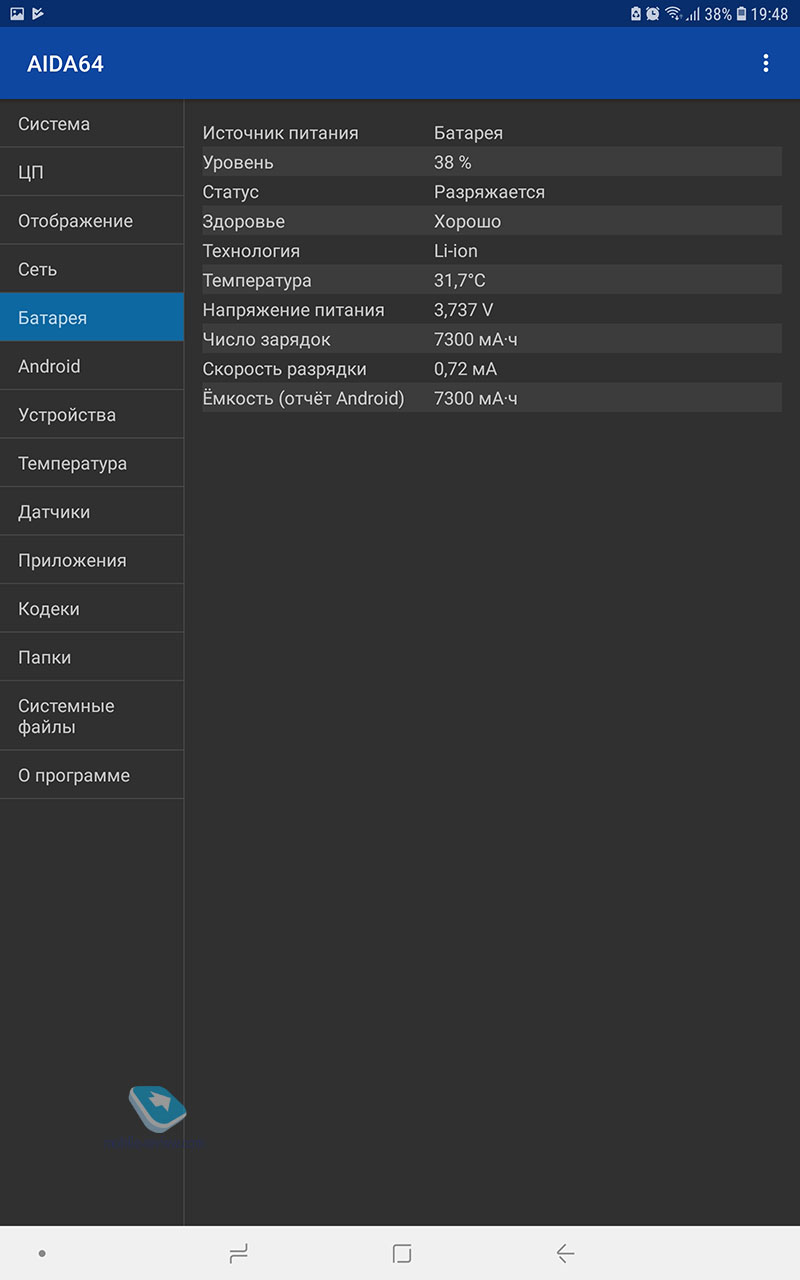Tap the 19:48 clock in status bar
The width and height of the screenshot is (800, 1280).
tap(770, 14)
